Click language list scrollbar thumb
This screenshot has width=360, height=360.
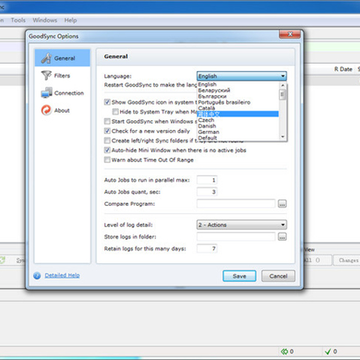(x=283, y=95)
